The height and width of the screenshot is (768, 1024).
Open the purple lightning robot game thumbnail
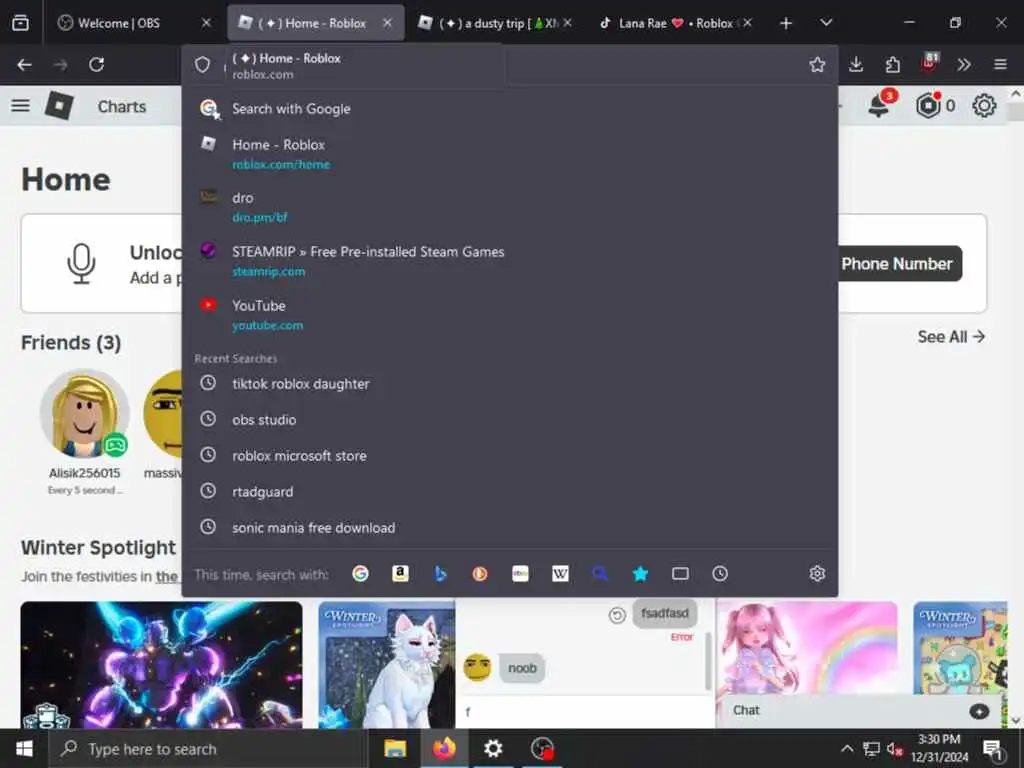click(161, 664)
